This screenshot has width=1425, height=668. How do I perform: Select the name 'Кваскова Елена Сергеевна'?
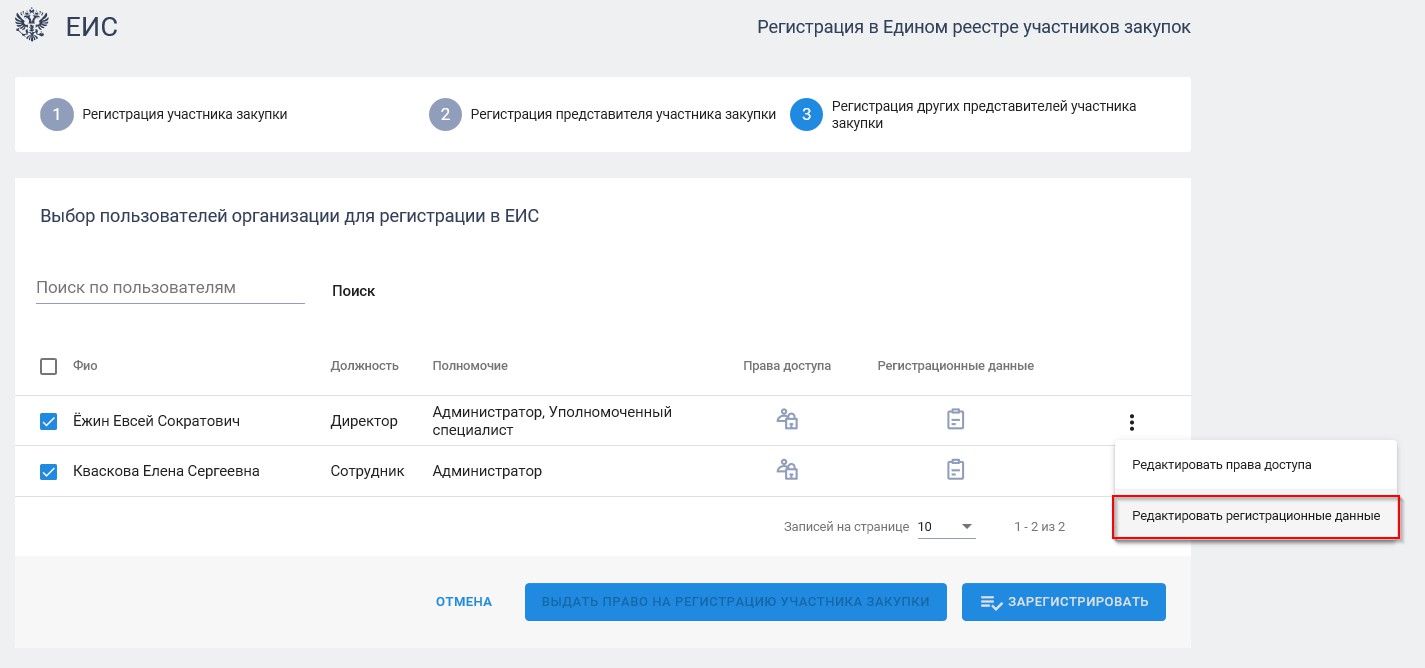[x=166, y=471]
